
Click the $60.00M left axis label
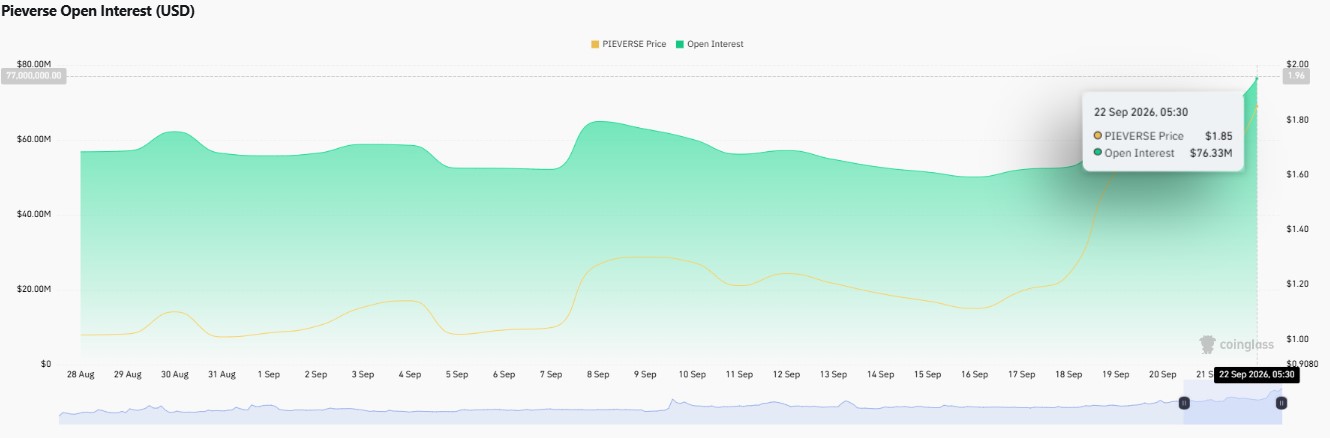pyautogui.click(x=34, y=139)
